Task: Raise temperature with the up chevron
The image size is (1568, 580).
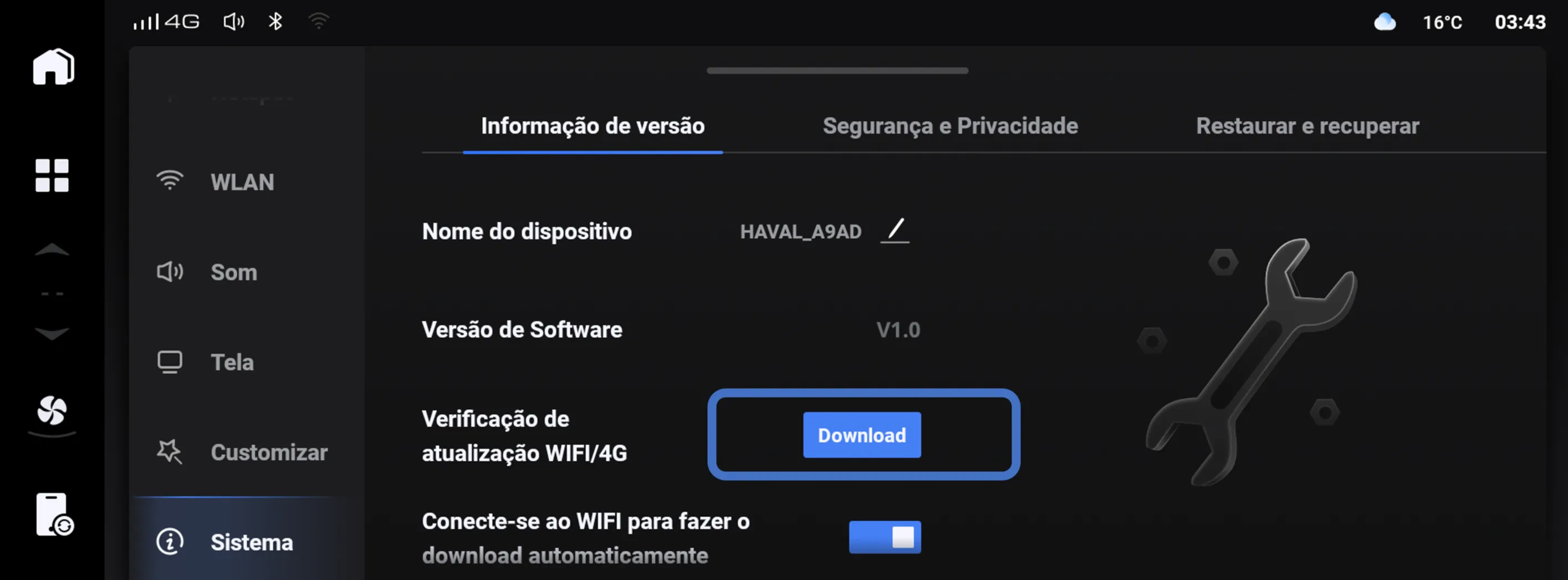Action: pyautogui.click(x=52, y=251)
